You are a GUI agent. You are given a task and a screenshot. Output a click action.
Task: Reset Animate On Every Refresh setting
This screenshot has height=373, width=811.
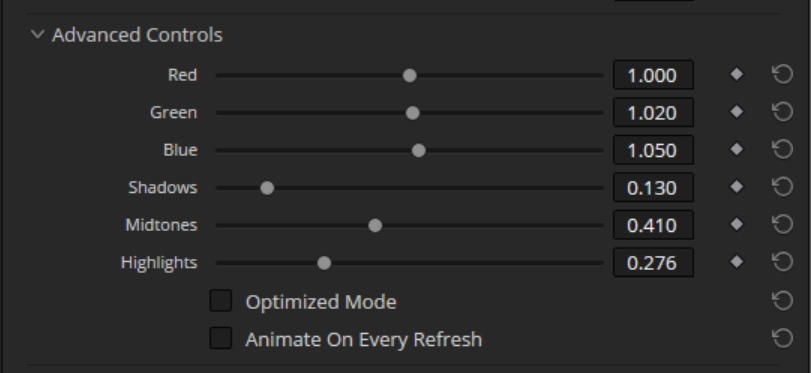coord(783,338)
